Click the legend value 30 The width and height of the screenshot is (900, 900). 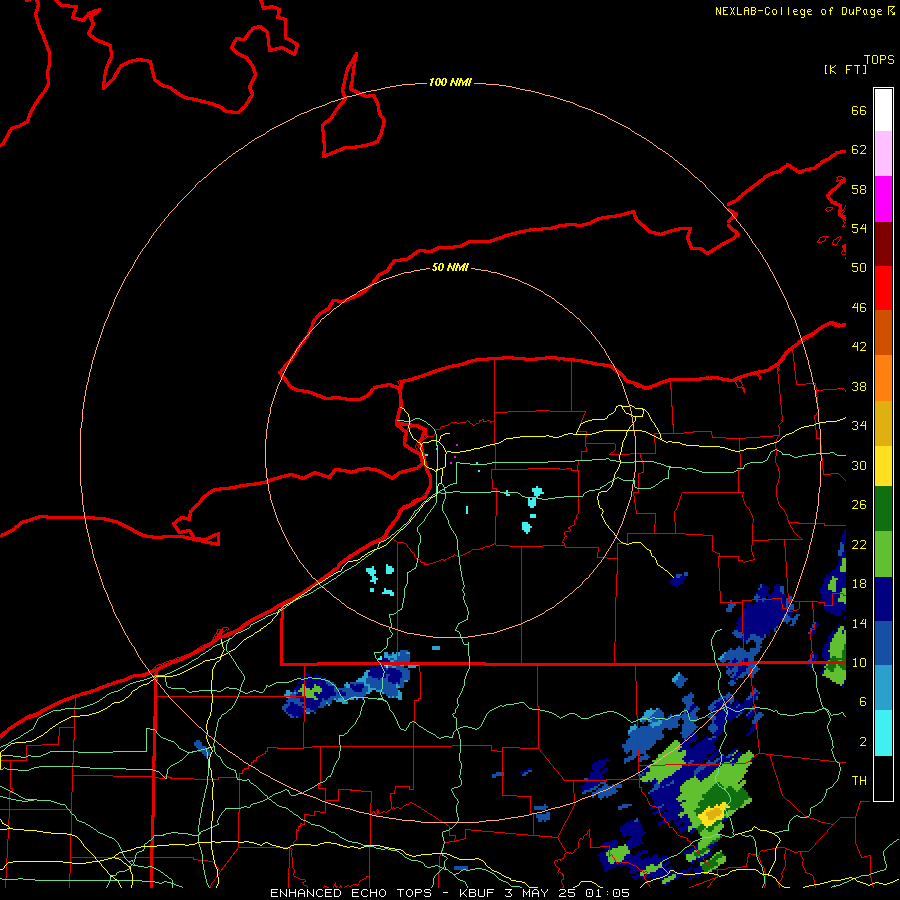[859, 465]
